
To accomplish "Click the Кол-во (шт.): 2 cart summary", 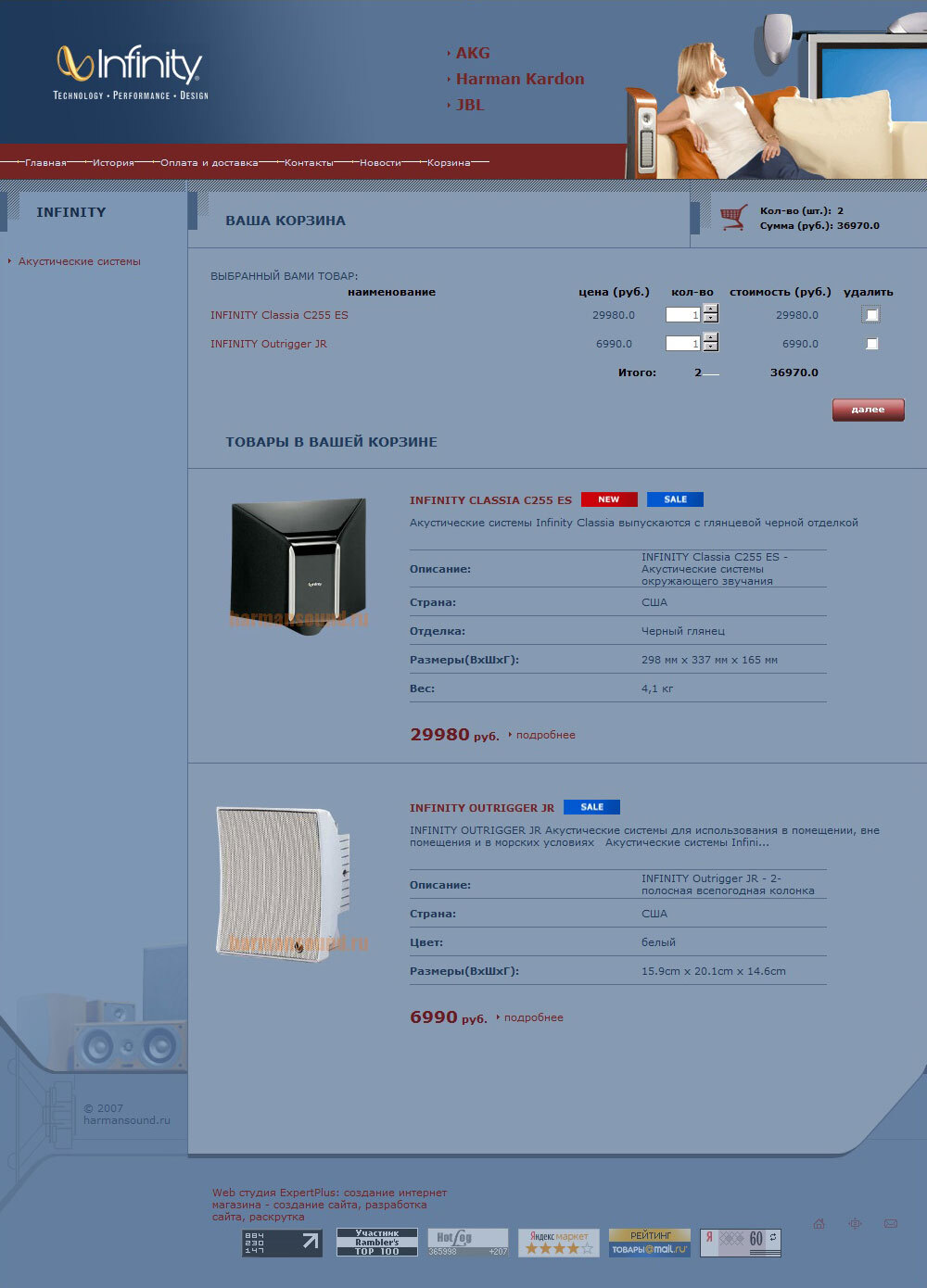I will 802,210.
